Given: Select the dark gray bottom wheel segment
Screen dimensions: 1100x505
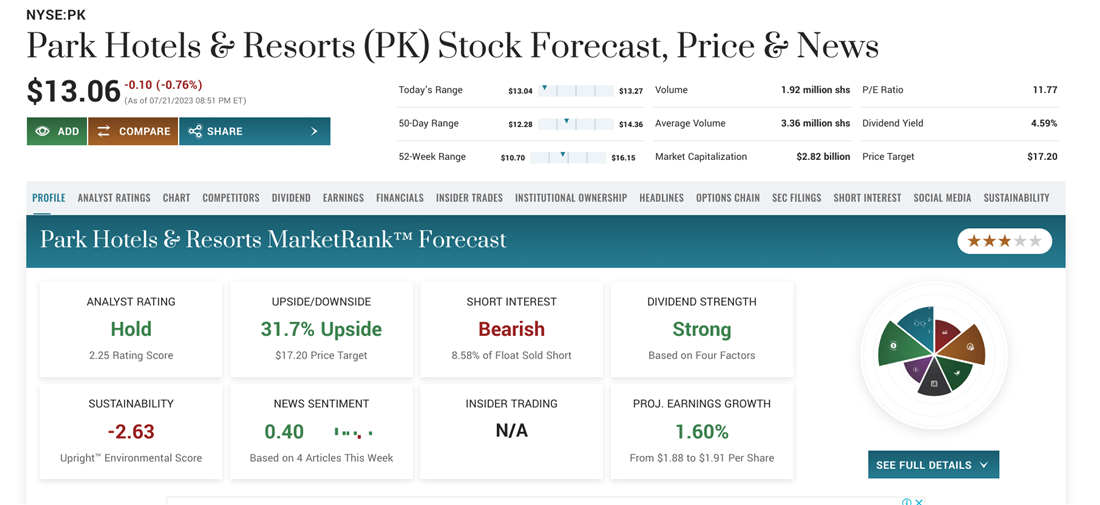Looking at the screenshot, I should (x=934, y=381).
